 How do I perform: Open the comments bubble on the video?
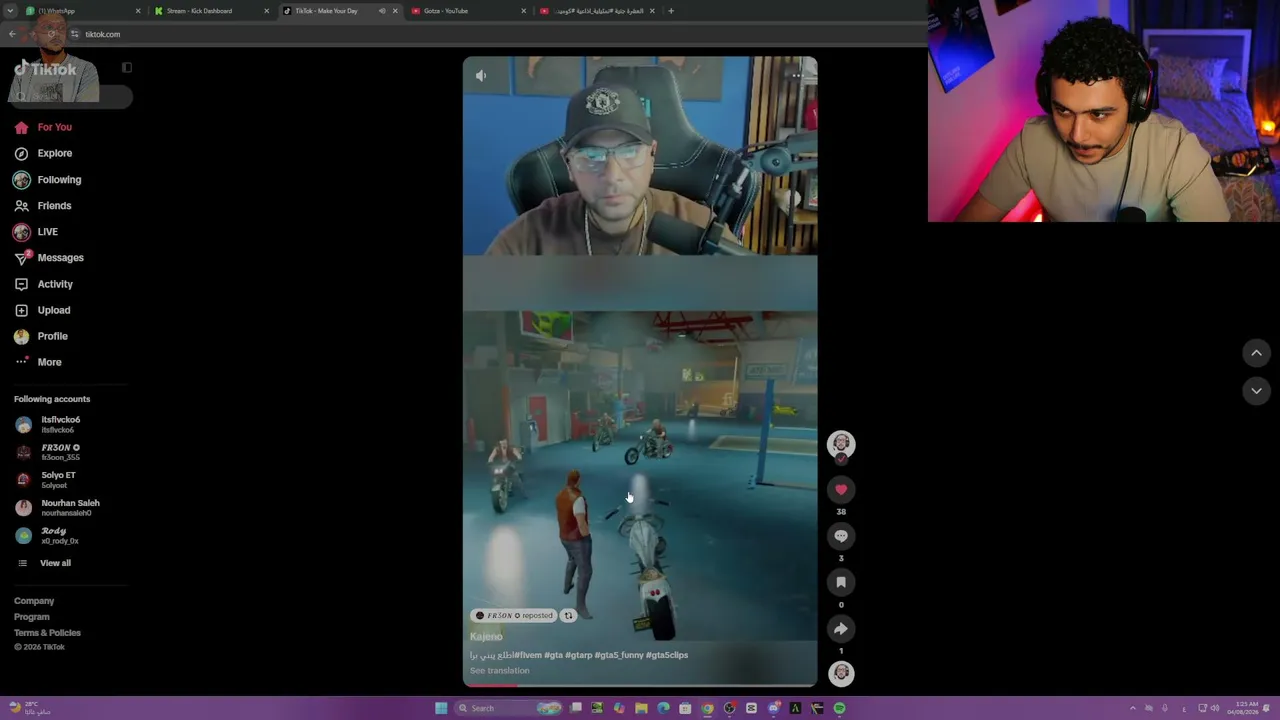coord(841,536)
